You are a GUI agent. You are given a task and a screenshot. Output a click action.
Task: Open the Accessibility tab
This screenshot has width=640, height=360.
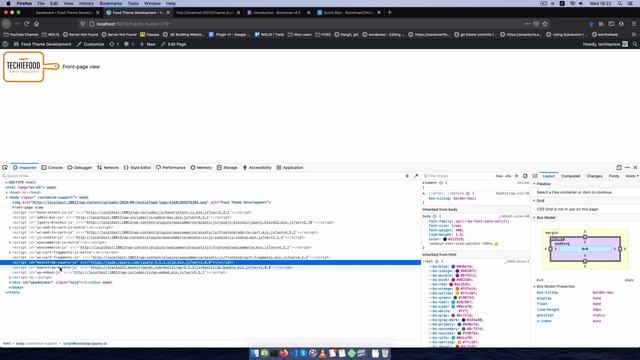(x=257, y=168)
